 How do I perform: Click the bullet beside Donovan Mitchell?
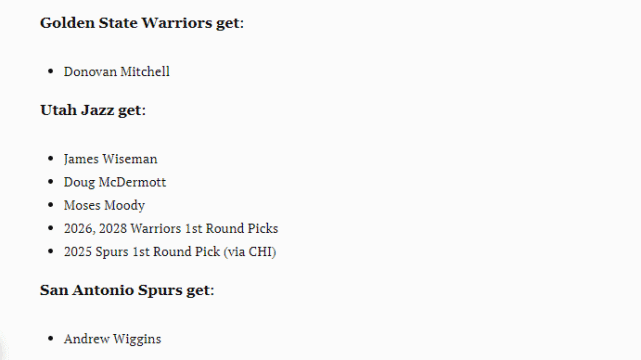[x=51, y=72]
